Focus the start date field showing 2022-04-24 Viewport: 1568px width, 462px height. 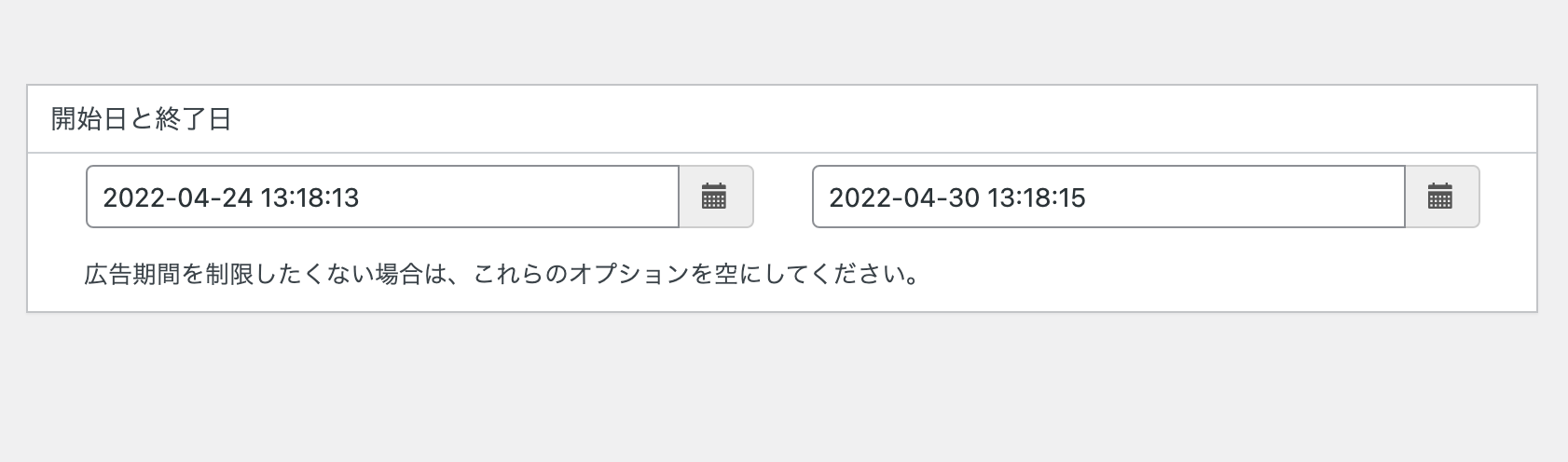pyautogui.click(x=382, y=197)
